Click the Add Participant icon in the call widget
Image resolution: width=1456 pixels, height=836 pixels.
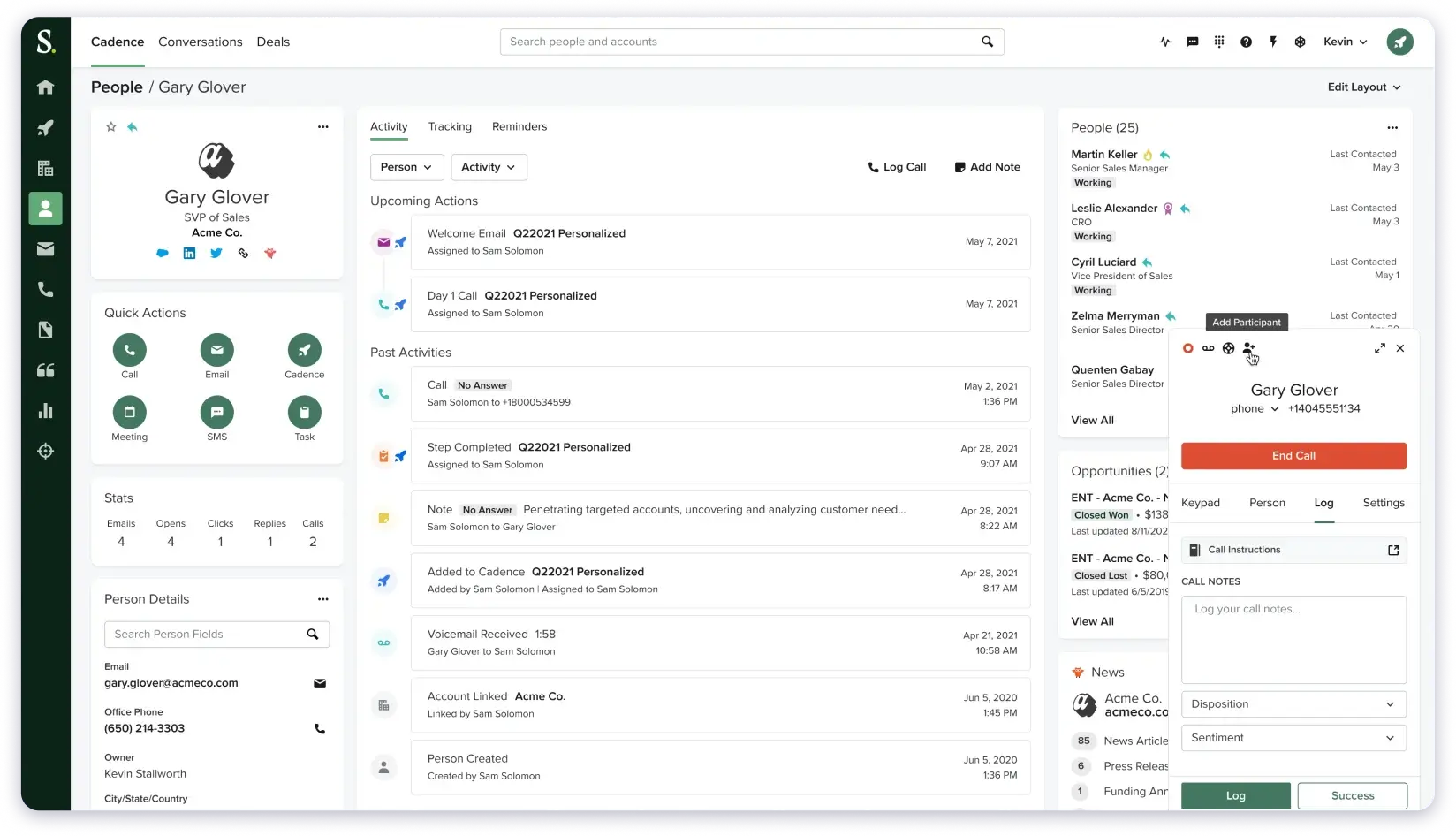tap(1249, 348)
